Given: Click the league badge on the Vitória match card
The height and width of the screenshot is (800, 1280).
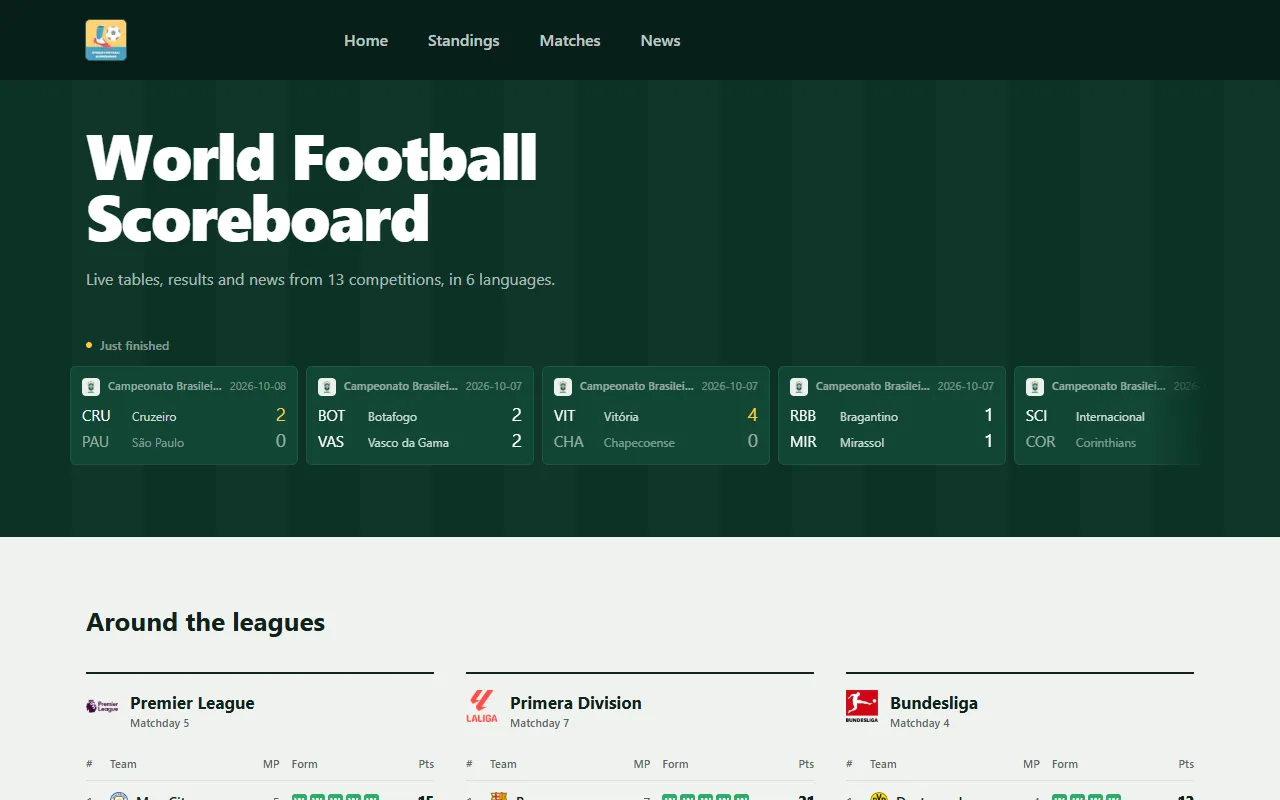Looking at the screenshot, I should tap(563, 386).
